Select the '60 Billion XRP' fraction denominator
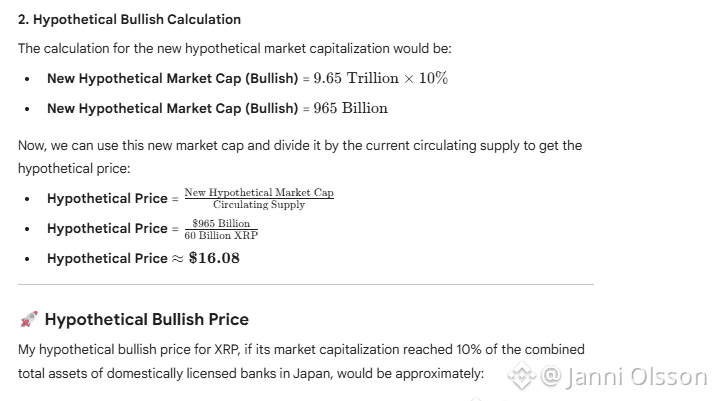715x401 pixels. (x=221, y=234)
